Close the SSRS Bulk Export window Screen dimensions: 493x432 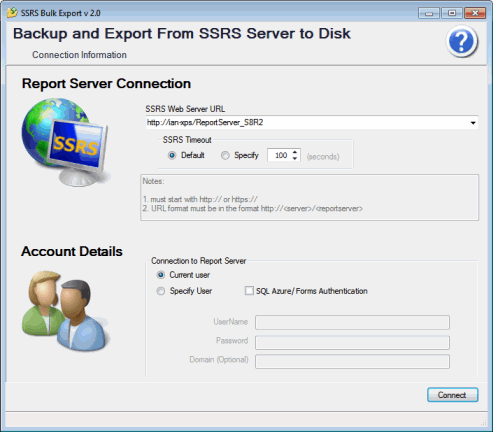(x=475, y=13)
